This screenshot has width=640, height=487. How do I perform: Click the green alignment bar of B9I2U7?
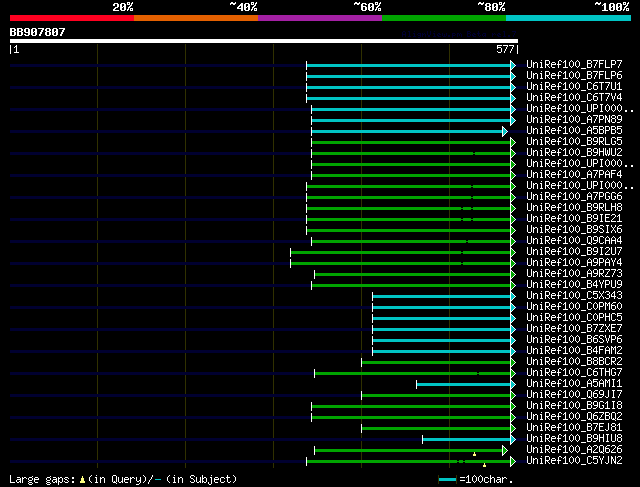pos(401,253)
